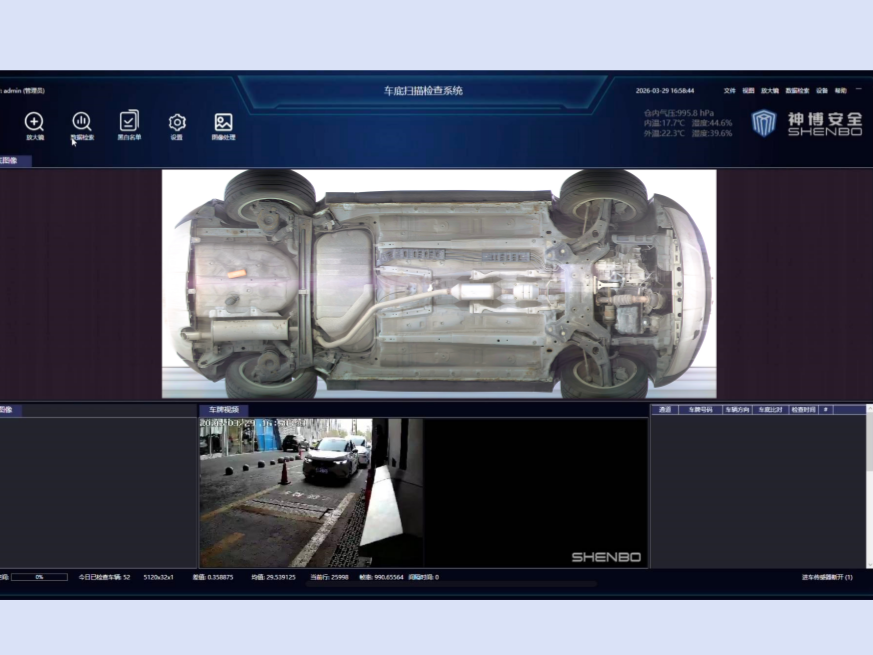Click the 湿度:44.6% humidity reading
This screenshot has width=873, height=655.
712,123
